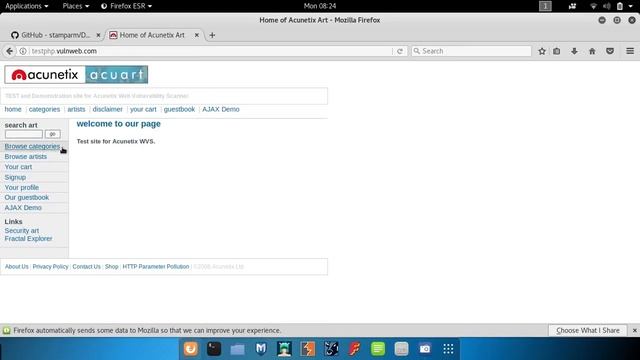Open your cart in top navigation
The width and height of the screenshot is (640, 360).
[x=143, y=109]
